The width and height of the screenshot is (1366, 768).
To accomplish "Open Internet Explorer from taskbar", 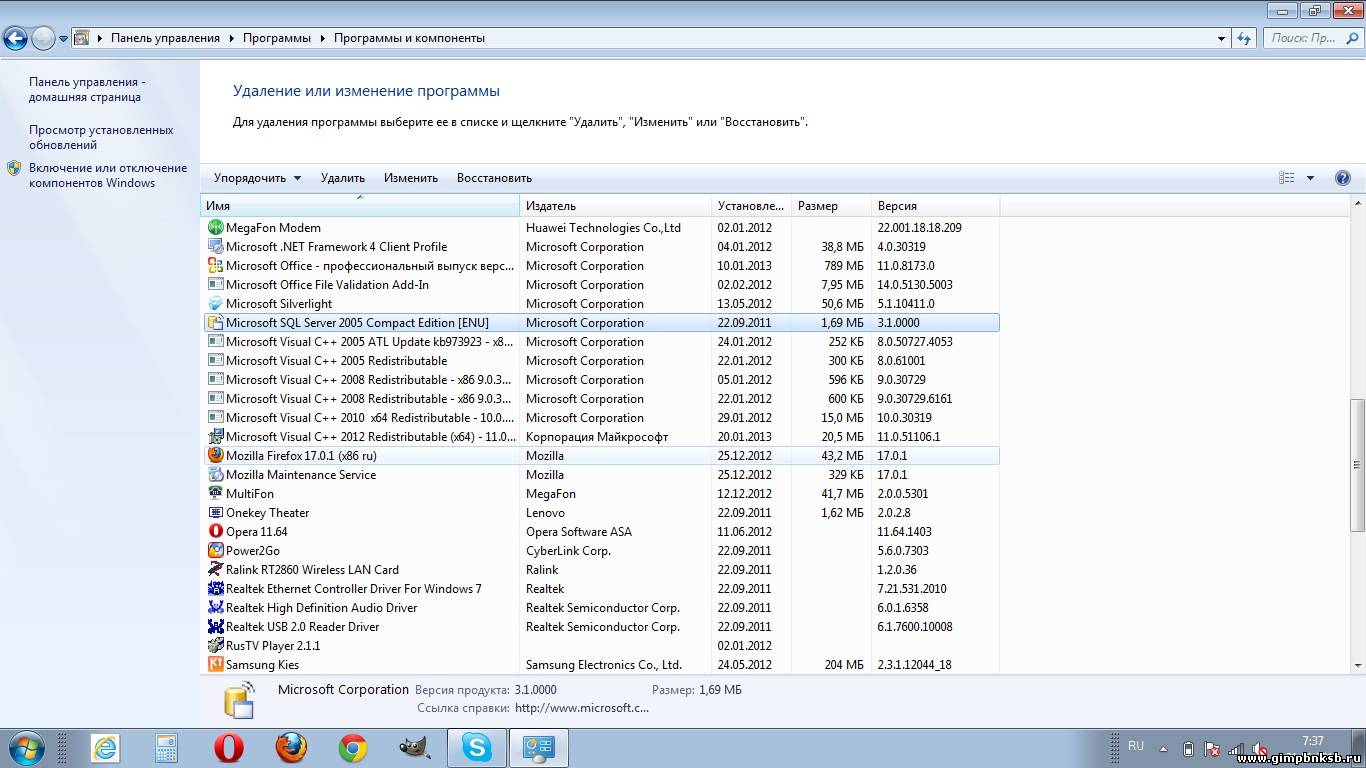I will tap(105, 748).
